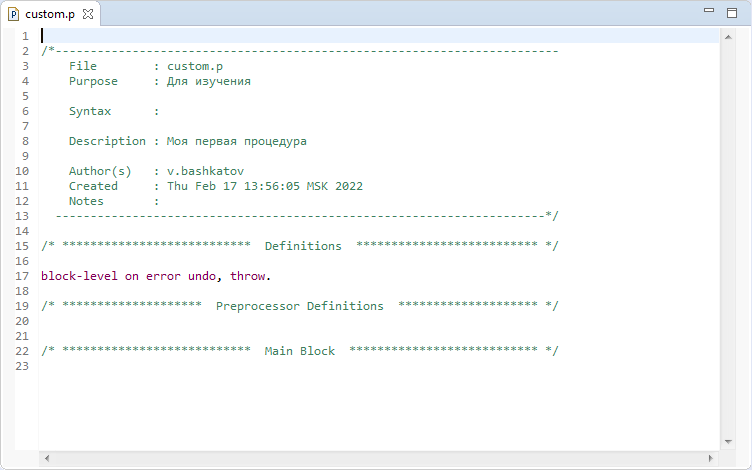Viewport: 752px width, 470px height.
Task: Click the vertical scrollbar track
Action: (728, 239)
